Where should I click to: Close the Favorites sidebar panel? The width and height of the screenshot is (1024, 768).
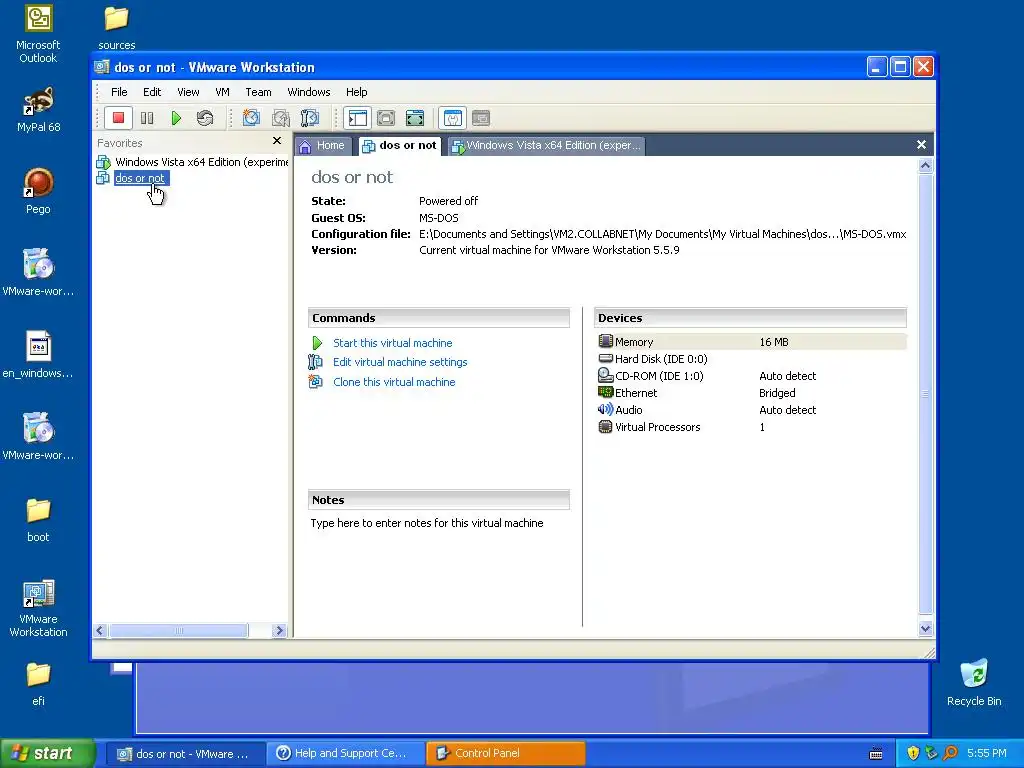(277, 141)
